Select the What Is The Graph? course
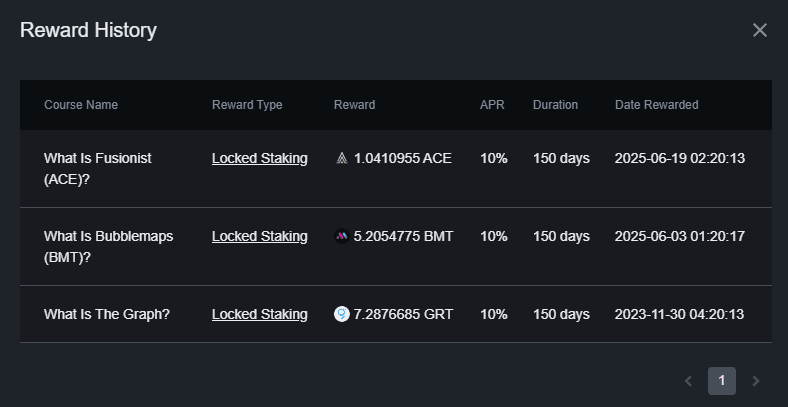Image resolution: width=788 pixels, height=407 pixels. point(107,314)
